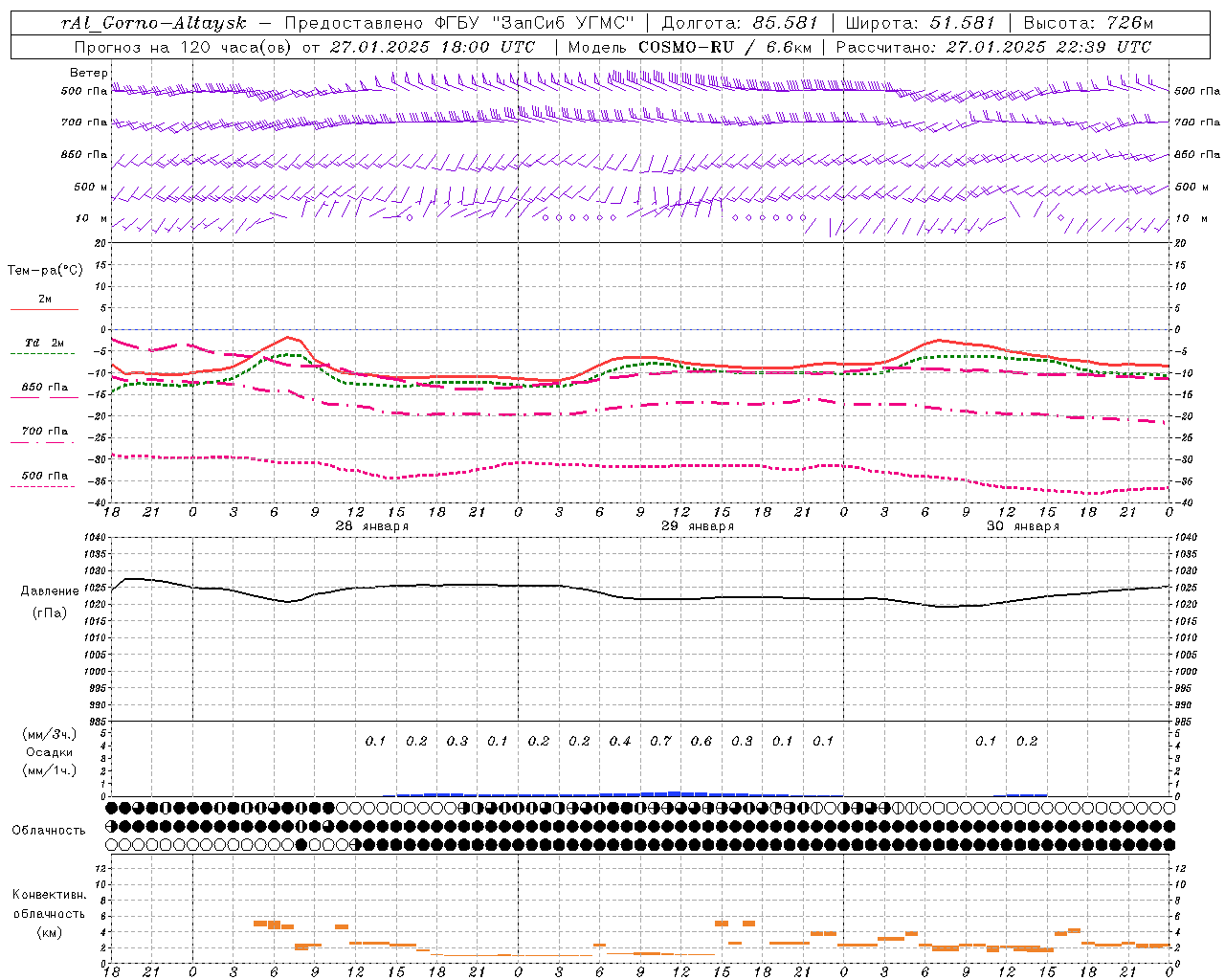Click the '700 гПа' temperature legend entry
This screenshot has height=980, width=1225.
[45, 432]
